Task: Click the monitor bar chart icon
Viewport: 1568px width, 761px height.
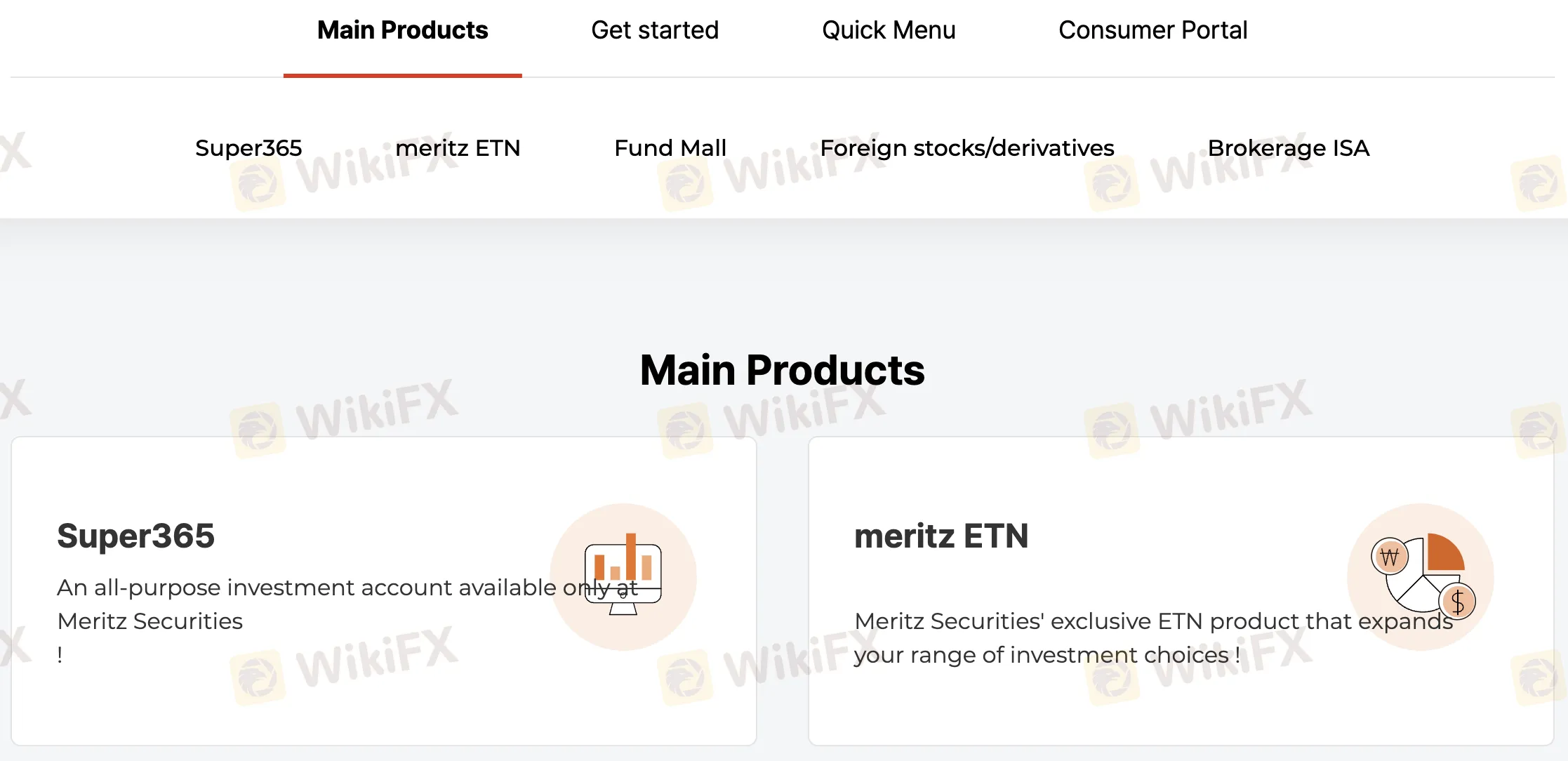Action: click(x=623, y=576)
